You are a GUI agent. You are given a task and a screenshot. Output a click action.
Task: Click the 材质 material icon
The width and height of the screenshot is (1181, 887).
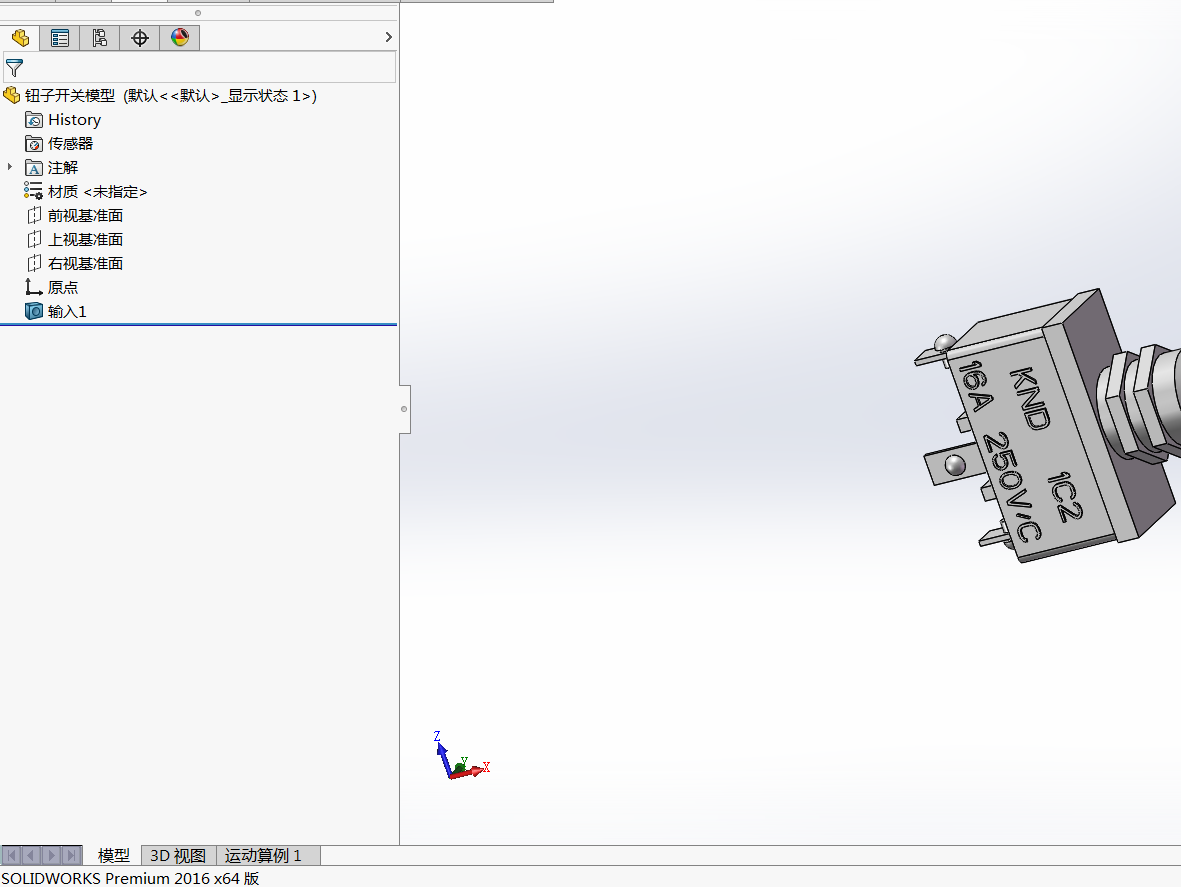pos(33,191)
